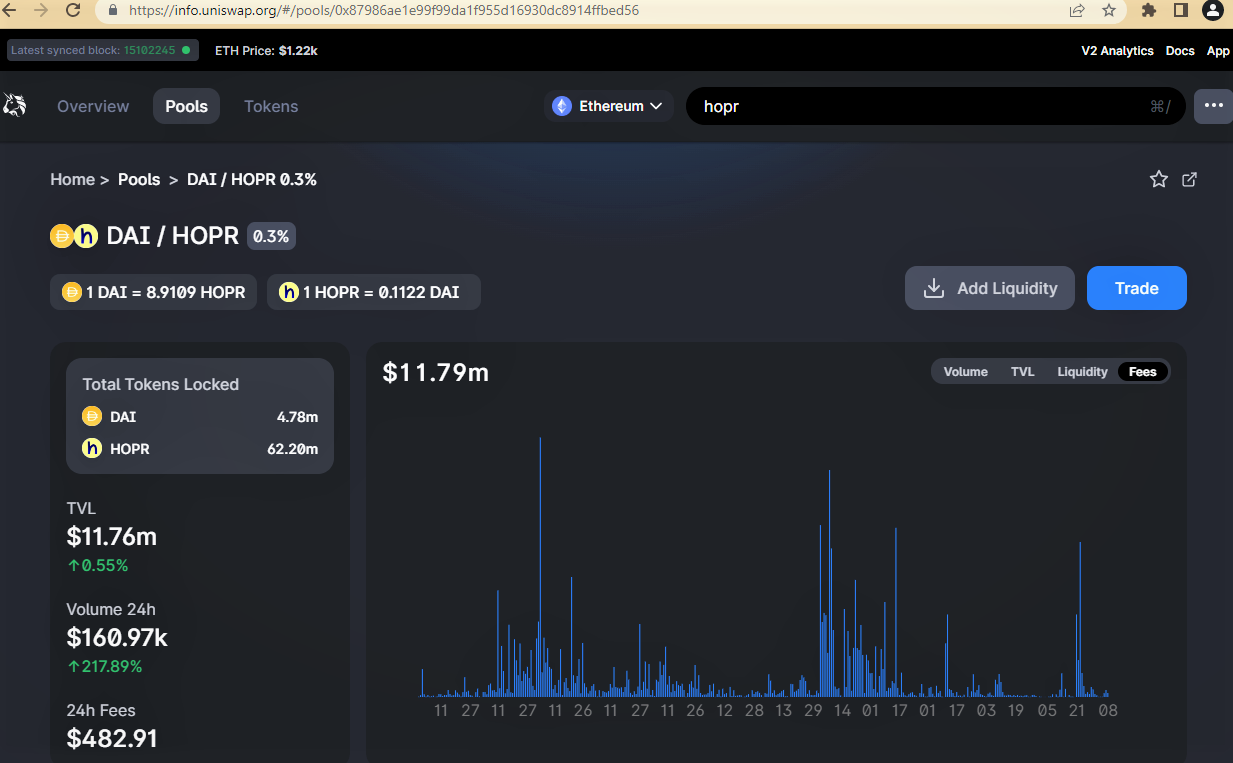Click the browser back arrow
This screenshot has height=763, width=1233.
coord(10,10)
